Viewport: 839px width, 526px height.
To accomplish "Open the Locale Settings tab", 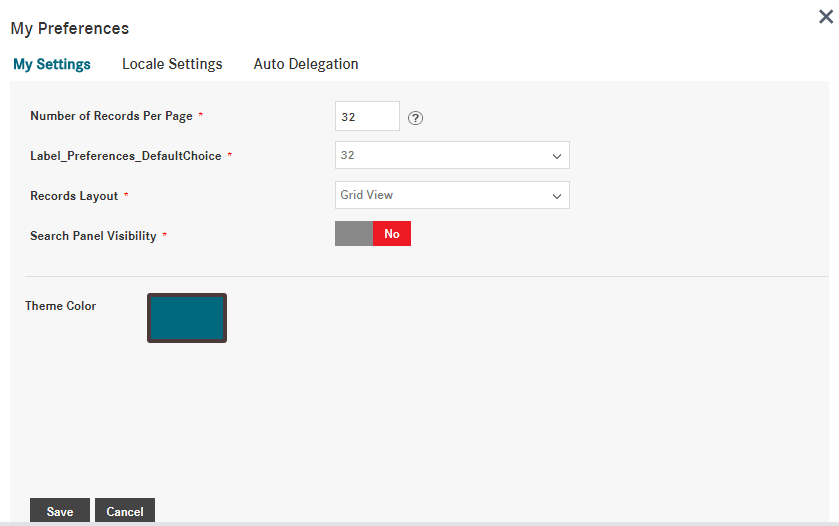I will click(172, 64).
